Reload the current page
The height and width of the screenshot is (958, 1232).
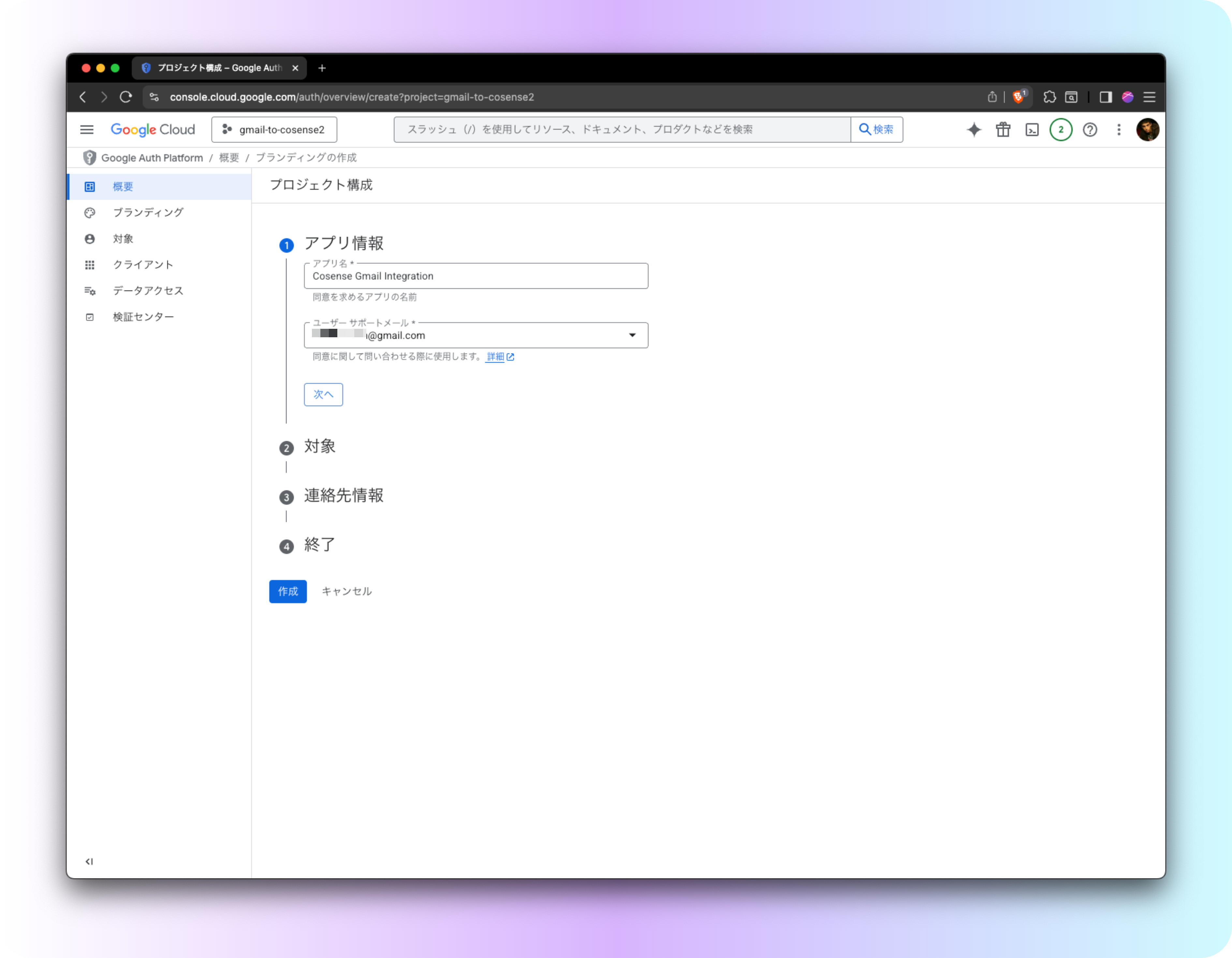pyautogui.click(x=126, y=97)
